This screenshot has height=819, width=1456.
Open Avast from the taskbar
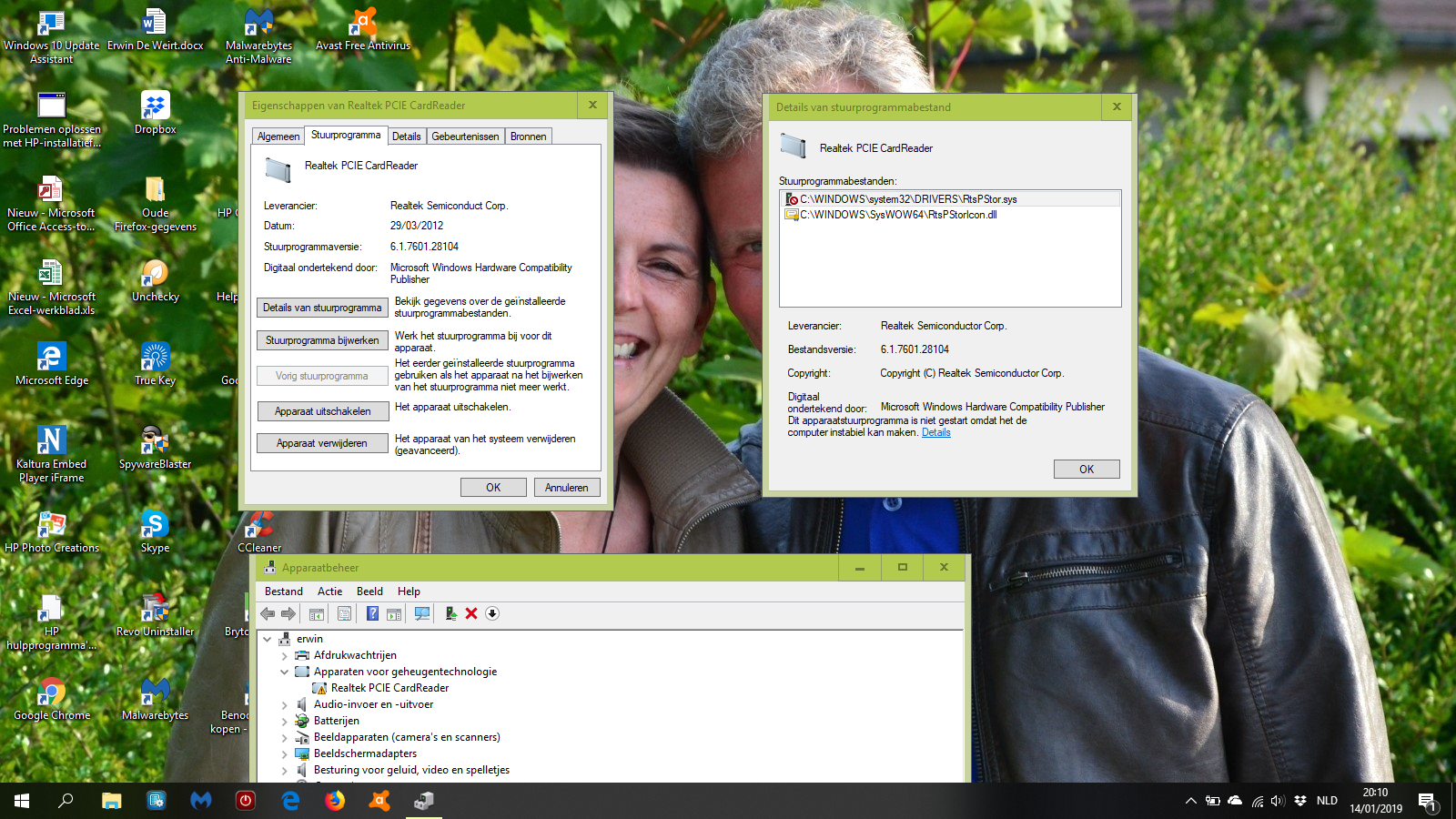(379, 801)
